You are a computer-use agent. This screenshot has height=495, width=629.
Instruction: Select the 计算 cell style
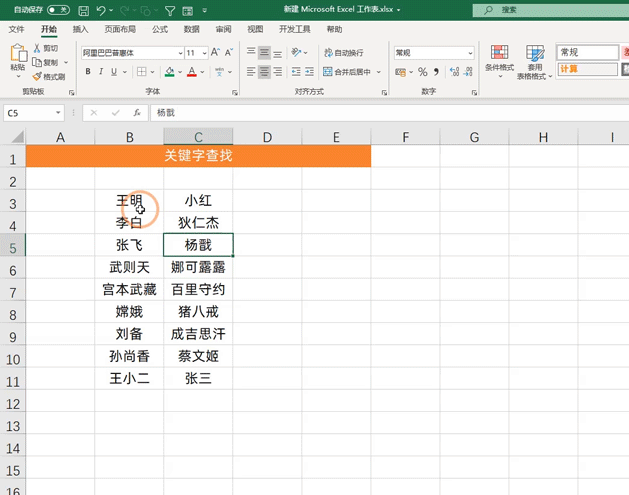[x=588, y=69]
